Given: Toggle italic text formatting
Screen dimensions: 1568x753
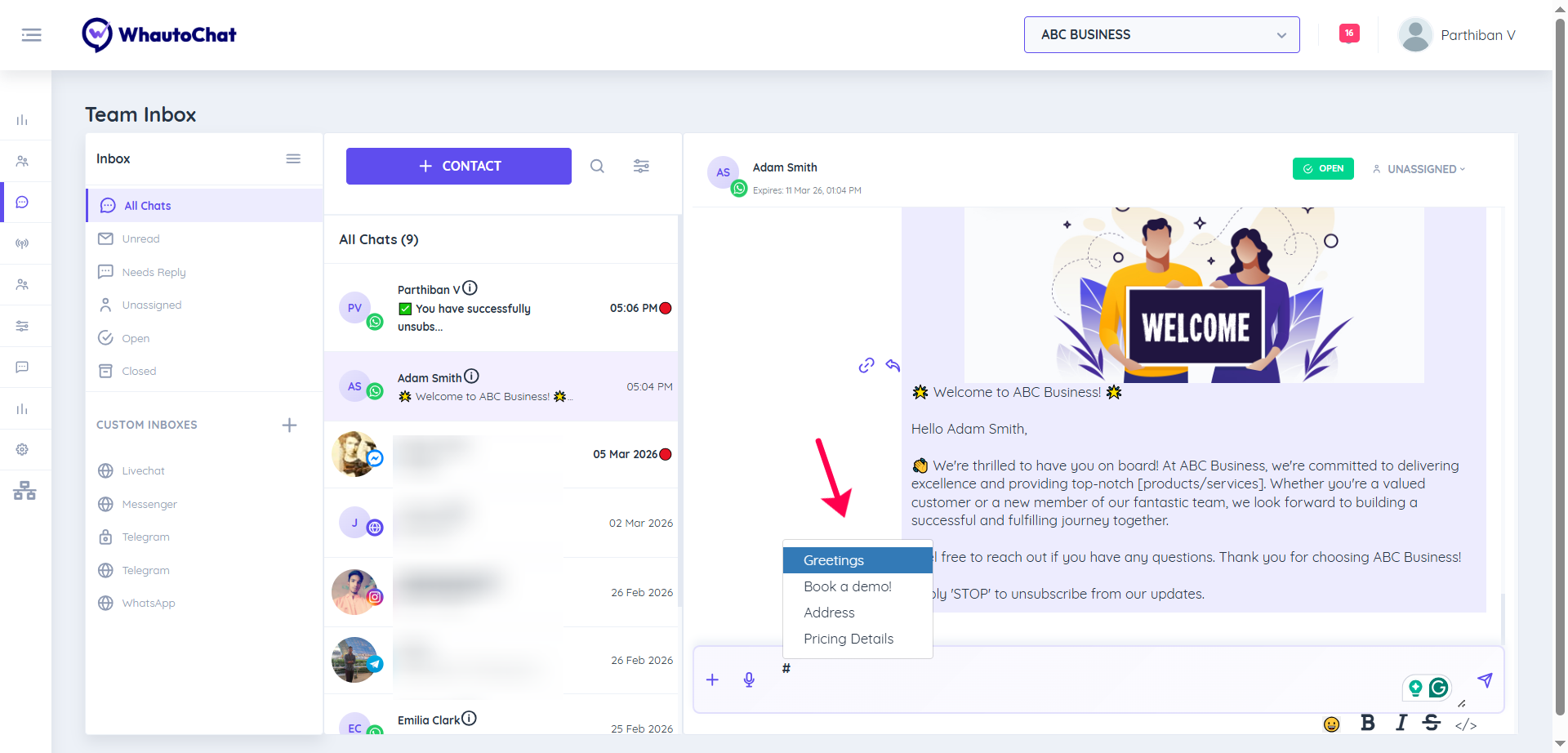Looking at the screenshot, I should coord(1401,723).
